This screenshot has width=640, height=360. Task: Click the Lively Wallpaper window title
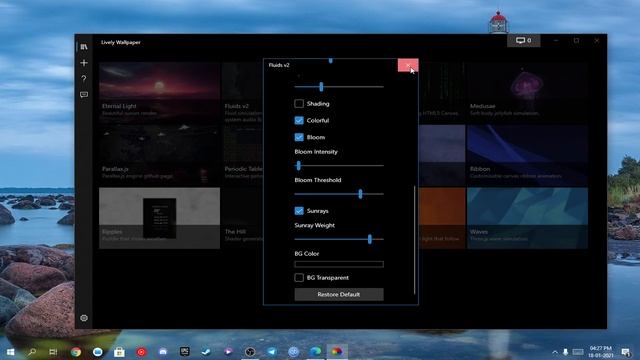[121, 42]
